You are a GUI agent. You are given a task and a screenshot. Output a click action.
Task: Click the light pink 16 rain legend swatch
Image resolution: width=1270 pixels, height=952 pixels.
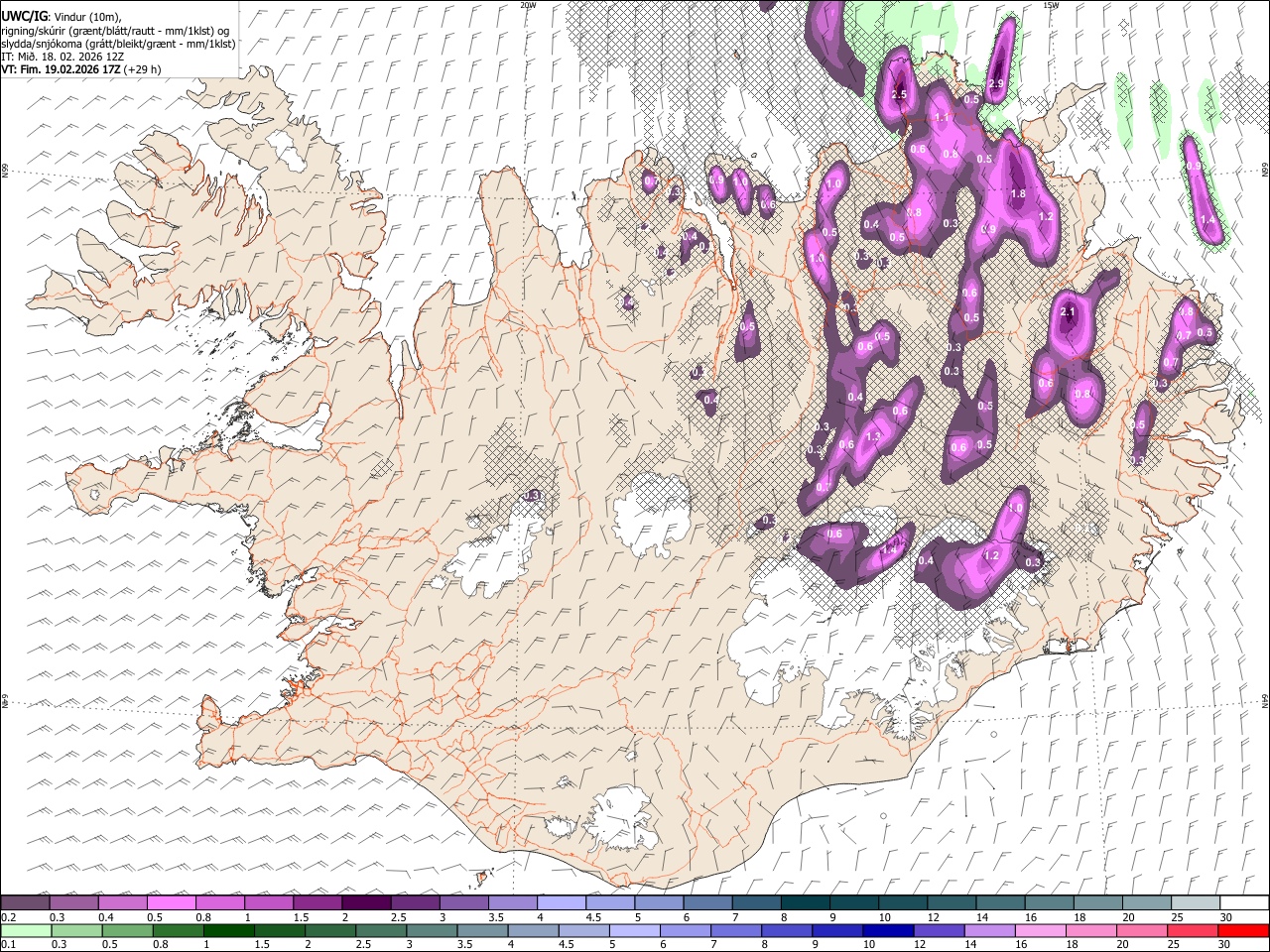[x=1041, y=931]
